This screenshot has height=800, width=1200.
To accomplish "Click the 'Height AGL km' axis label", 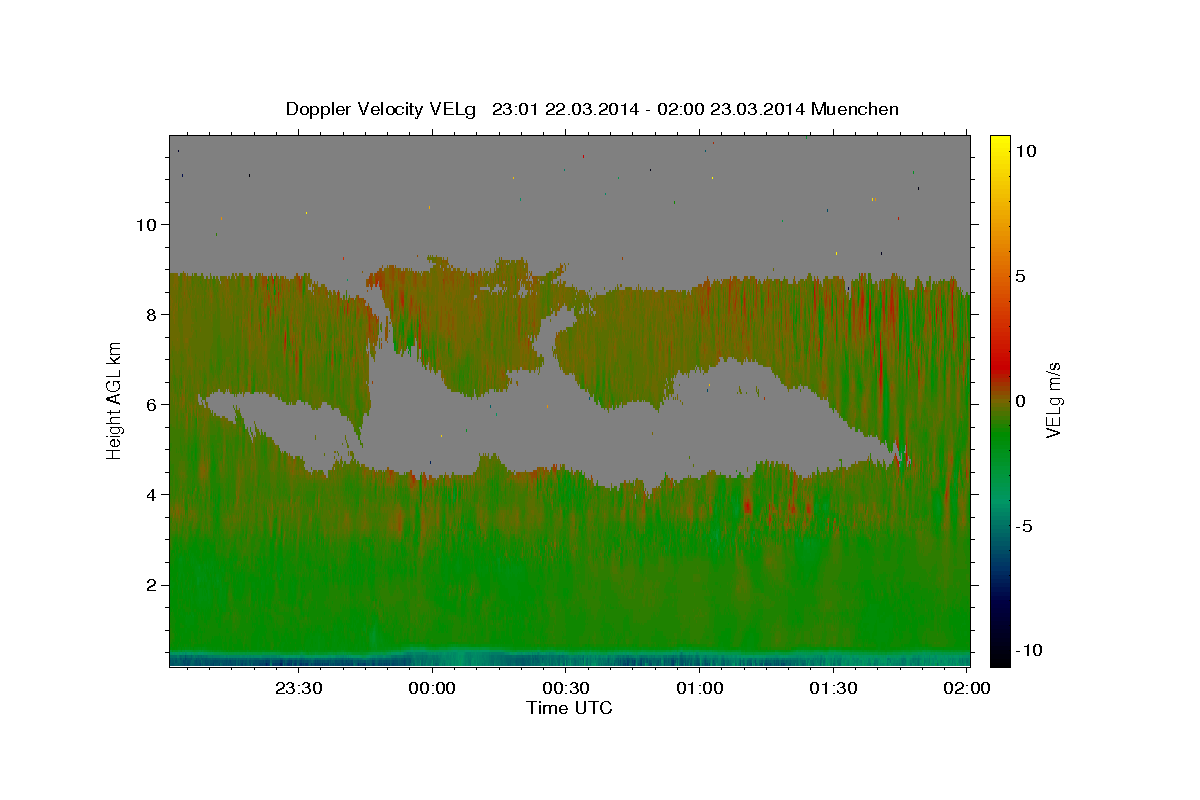I will (114, 400).
